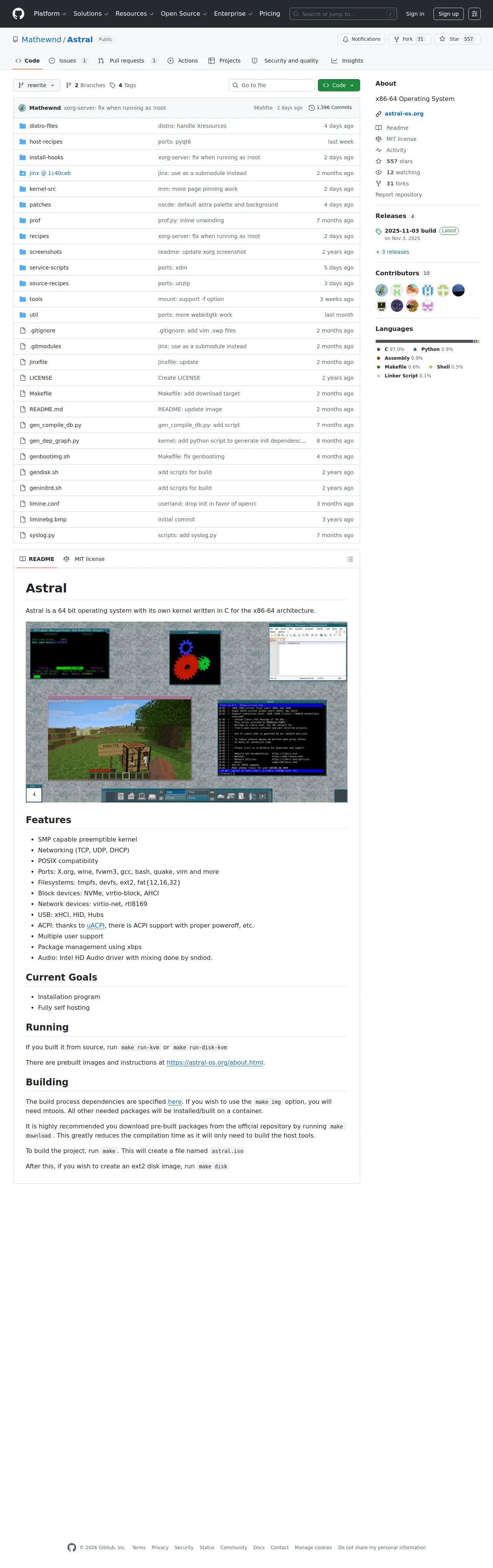Viewport: 493px width, 1568px height.
Task: Open the Pull requests tab
Action: click(128, 61)
